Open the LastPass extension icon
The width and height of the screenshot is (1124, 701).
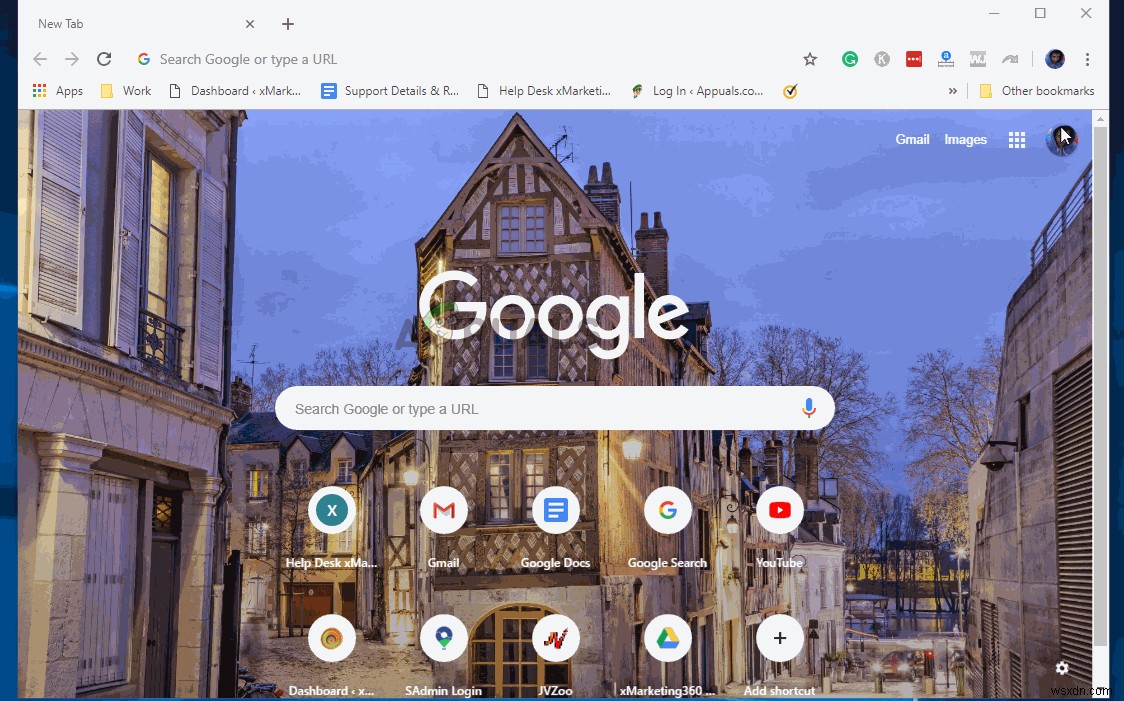[913, 59]
